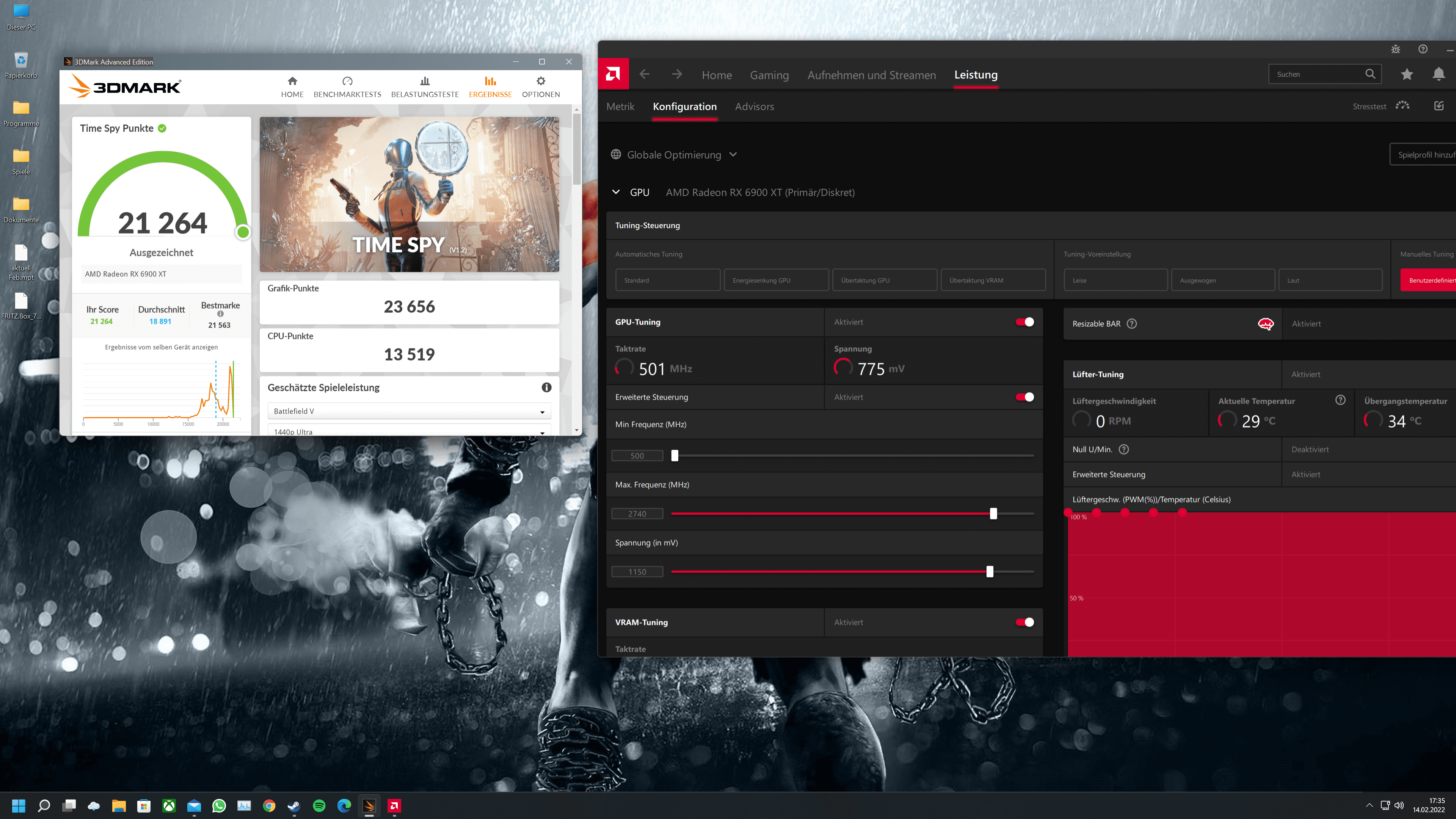Toggle the GPU-Tuning switch
Image resolution: width=1456 pixels, height=819 pixels.
click(x=1024, y=322)
